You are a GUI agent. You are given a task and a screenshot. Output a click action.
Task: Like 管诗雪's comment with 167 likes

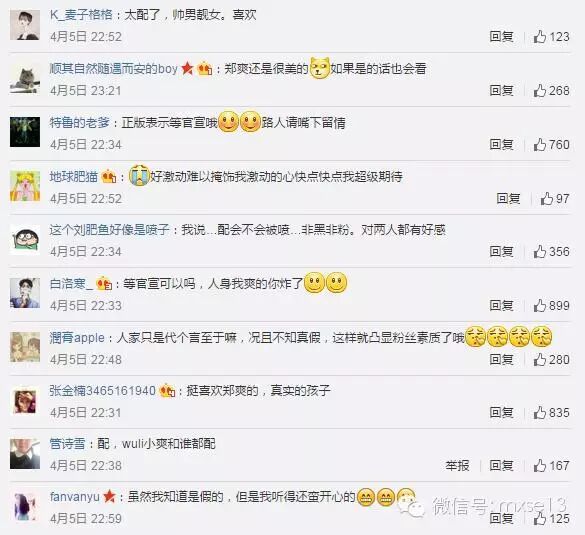pos(539,466)
